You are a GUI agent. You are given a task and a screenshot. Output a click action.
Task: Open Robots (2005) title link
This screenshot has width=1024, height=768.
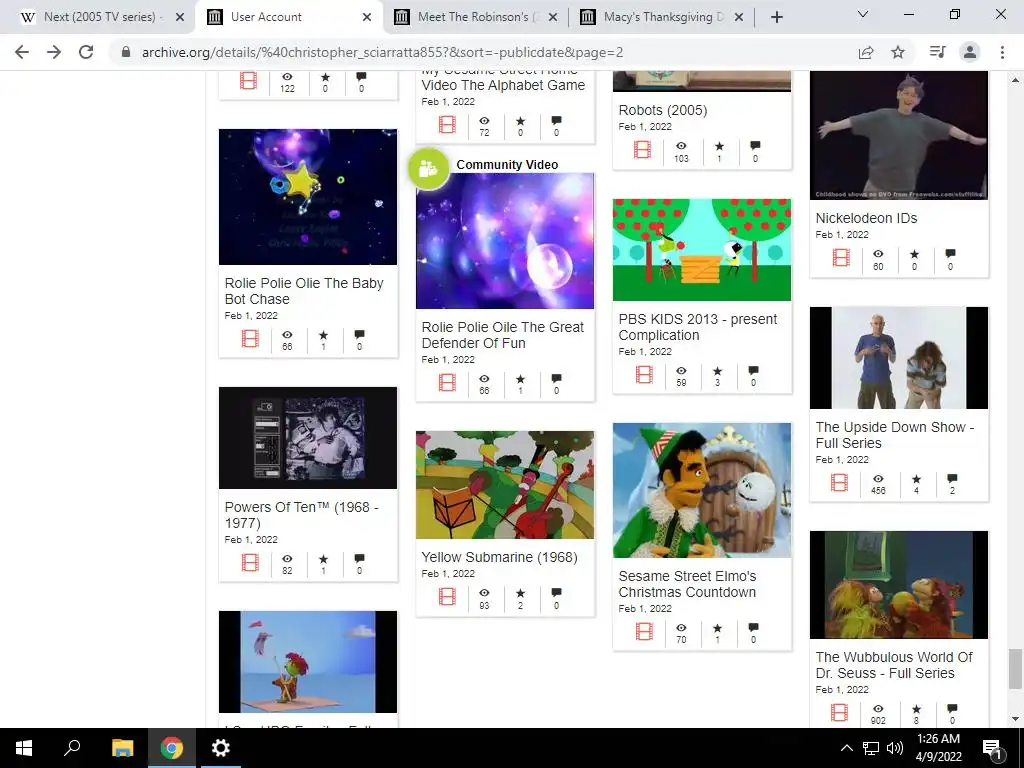tap(662, 110)
